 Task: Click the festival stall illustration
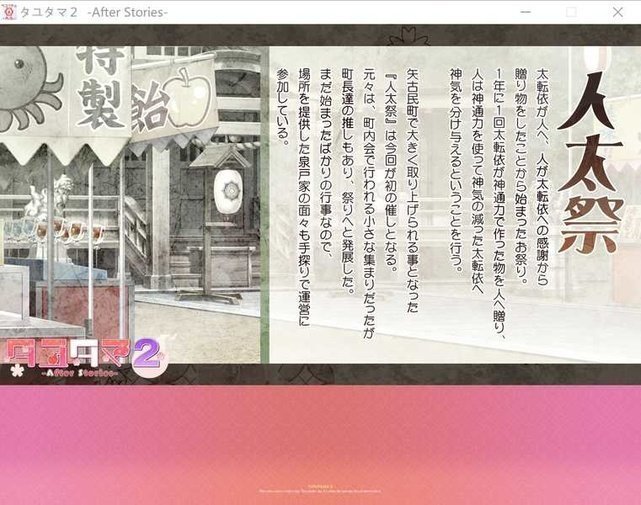[x=130, y=204]
